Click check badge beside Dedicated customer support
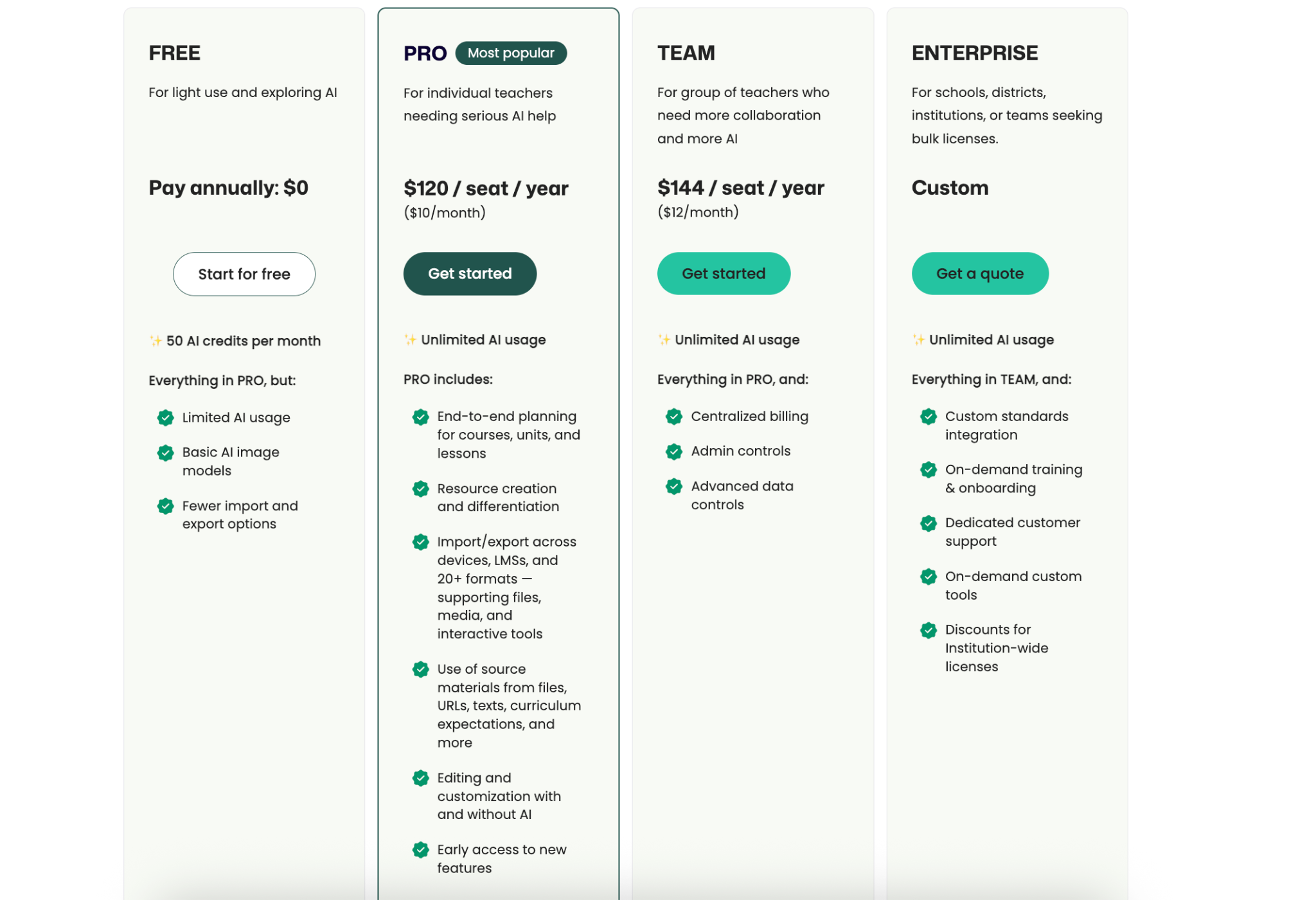 tap(928, 523)
